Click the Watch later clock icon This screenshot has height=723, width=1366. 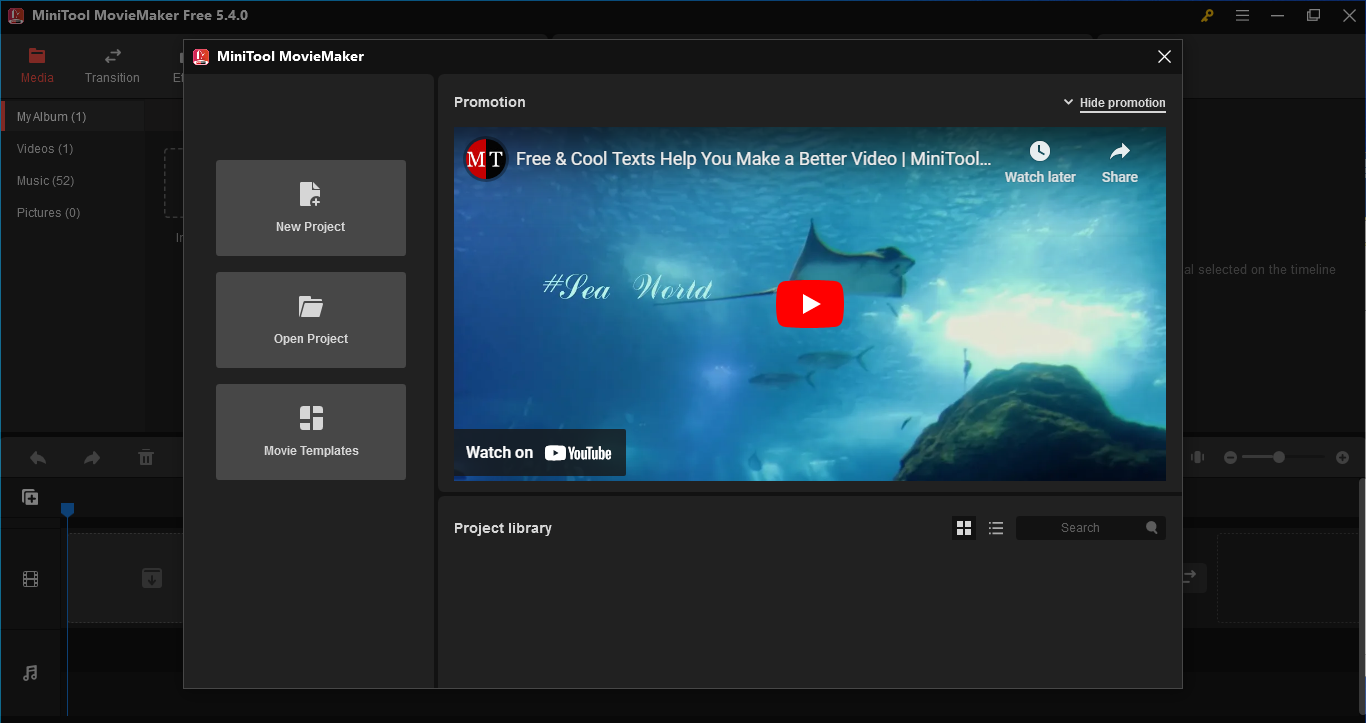(x=1040, y=151)
